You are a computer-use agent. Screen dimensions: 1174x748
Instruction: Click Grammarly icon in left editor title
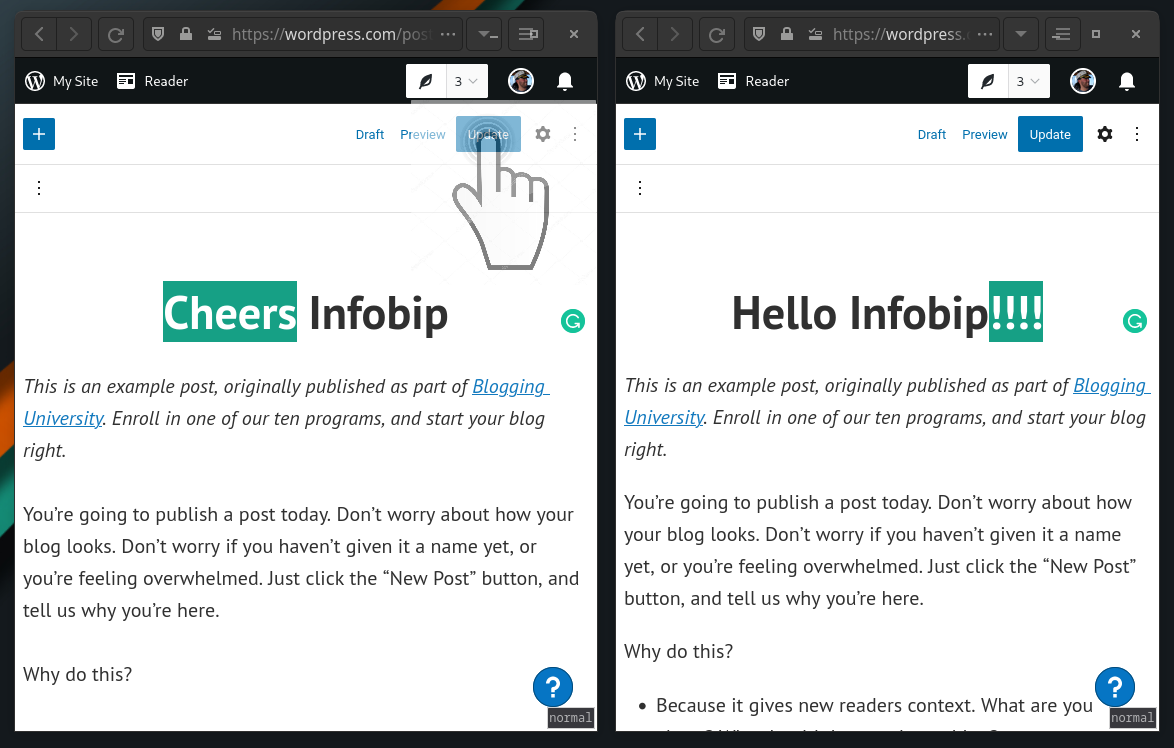pyautogui.click(x=573, y=321)
